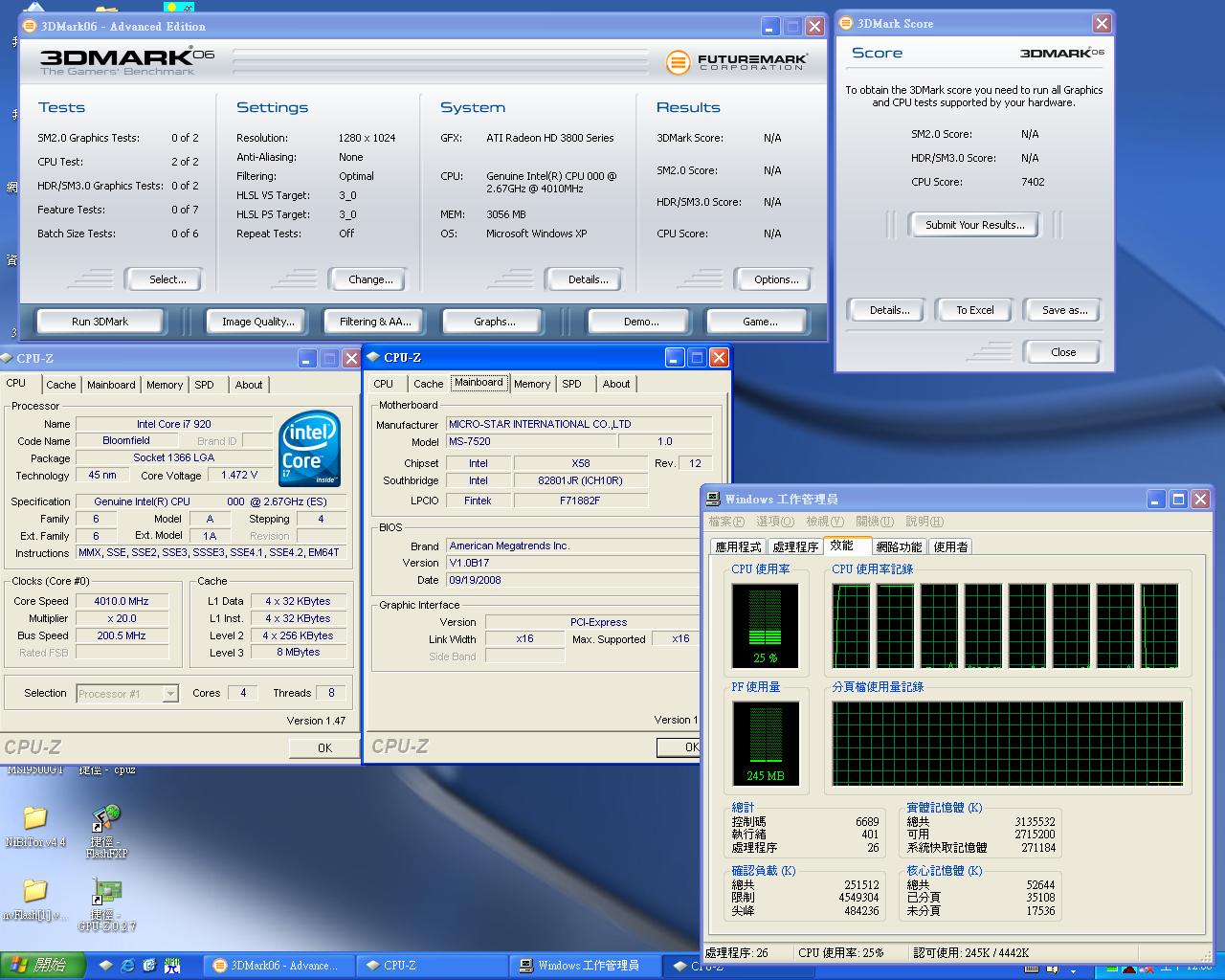
Task: Open the 關機(U) menu in Task Manager
Action: coord(875,522)
